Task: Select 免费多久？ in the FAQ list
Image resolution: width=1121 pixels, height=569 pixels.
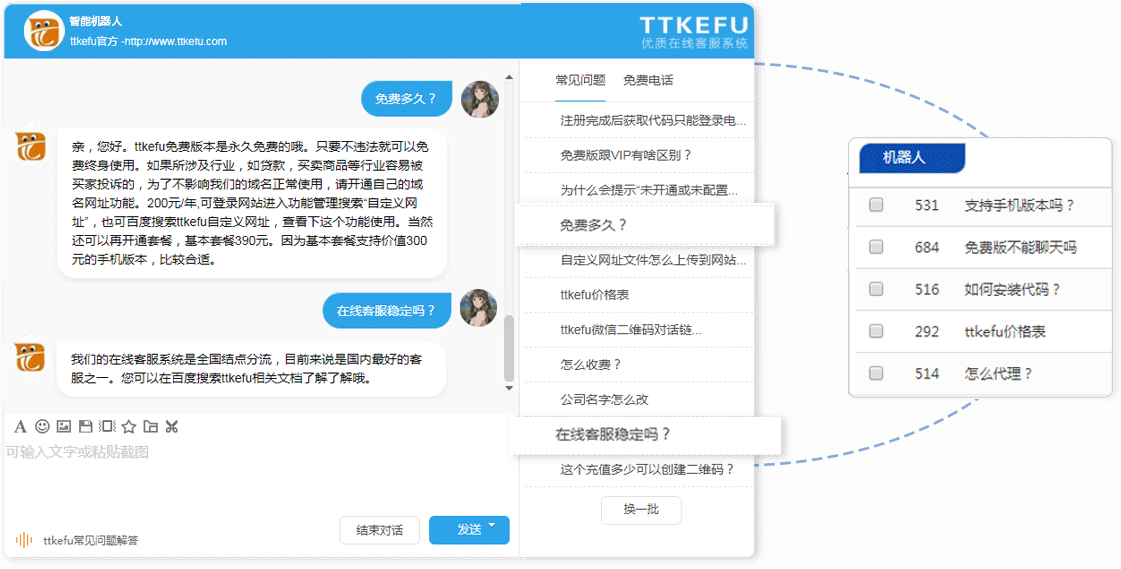Action: point(643,225)
